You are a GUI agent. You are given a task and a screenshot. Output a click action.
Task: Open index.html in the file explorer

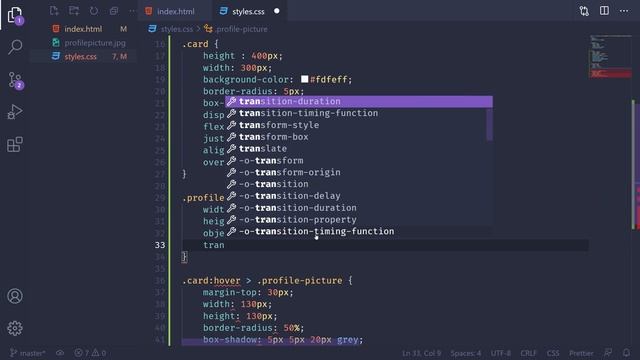[x=83, y=29]
